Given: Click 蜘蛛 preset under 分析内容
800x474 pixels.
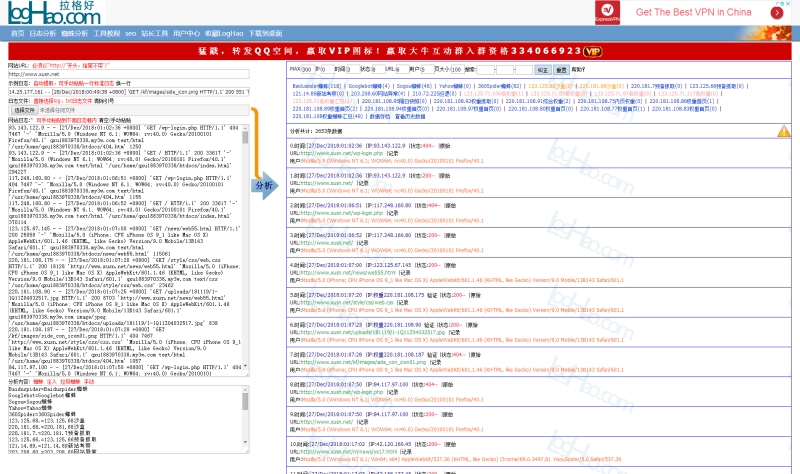Looking at the screenshot, I should click(38, 382).
